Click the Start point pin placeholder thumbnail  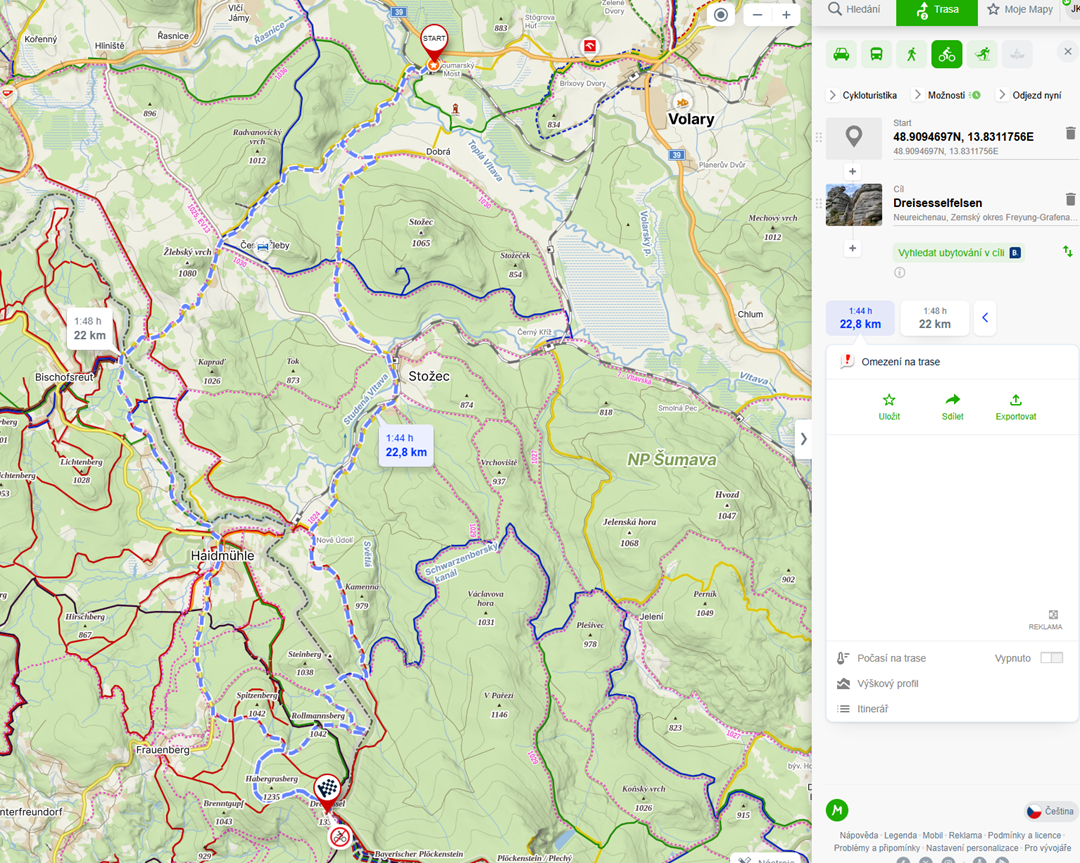pos(853,138)
